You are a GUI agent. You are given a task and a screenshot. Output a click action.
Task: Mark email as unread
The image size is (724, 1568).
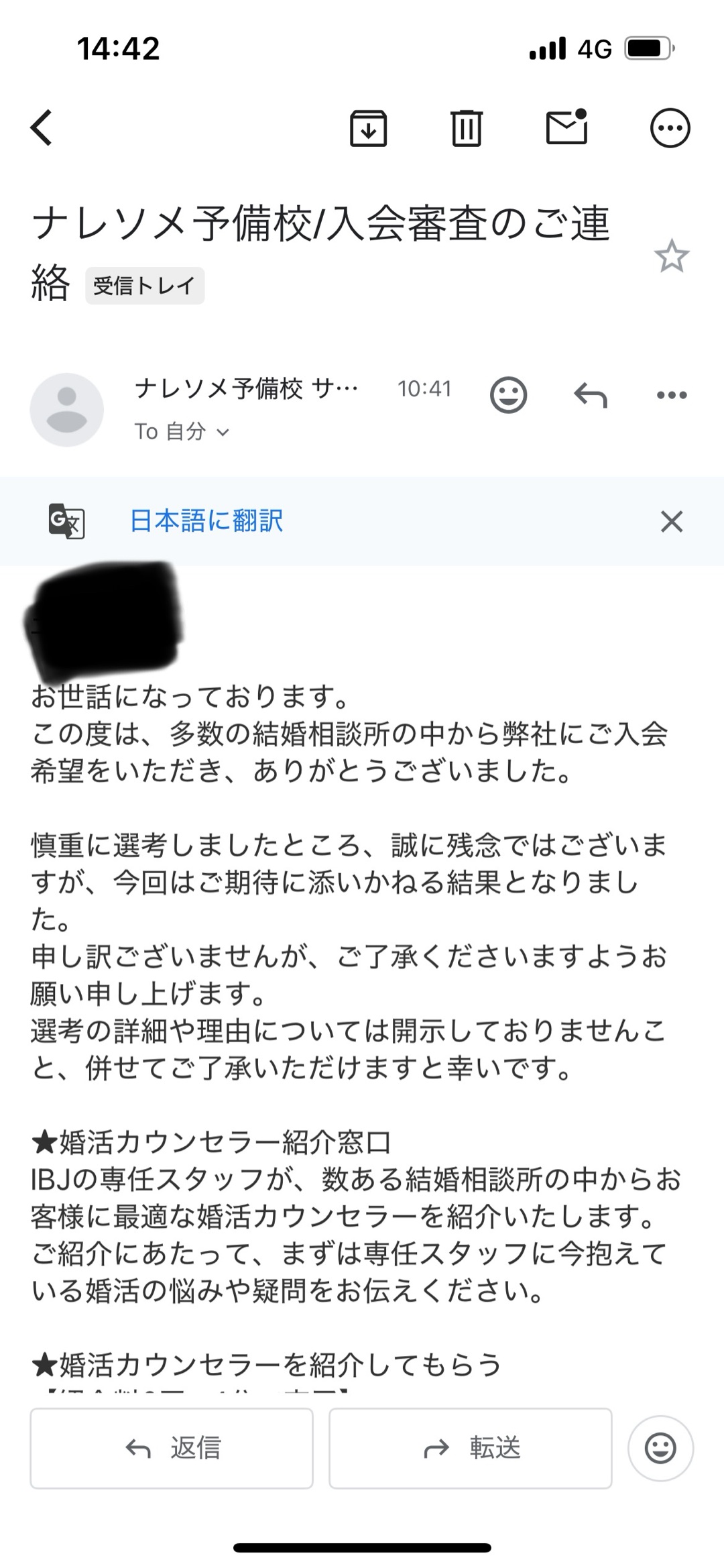(567, 127)
